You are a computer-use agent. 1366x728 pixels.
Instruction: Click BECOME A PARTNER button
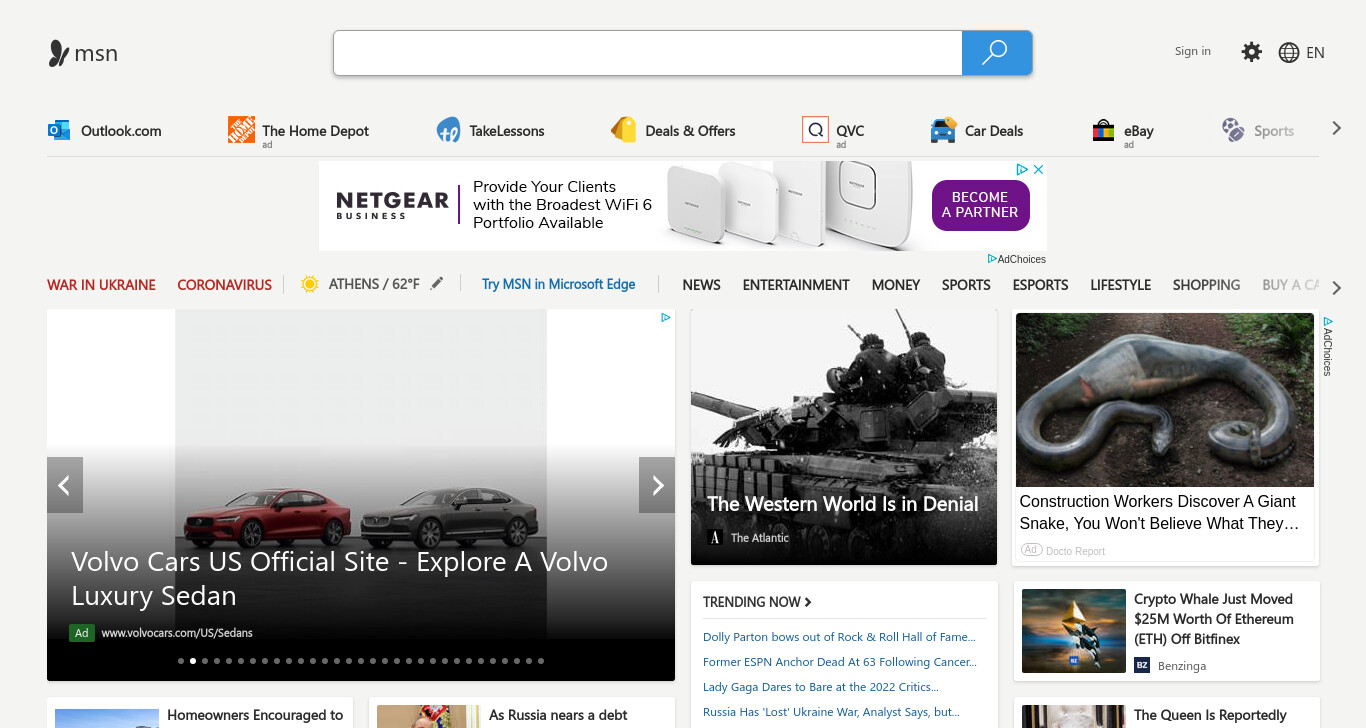[980, 205]
